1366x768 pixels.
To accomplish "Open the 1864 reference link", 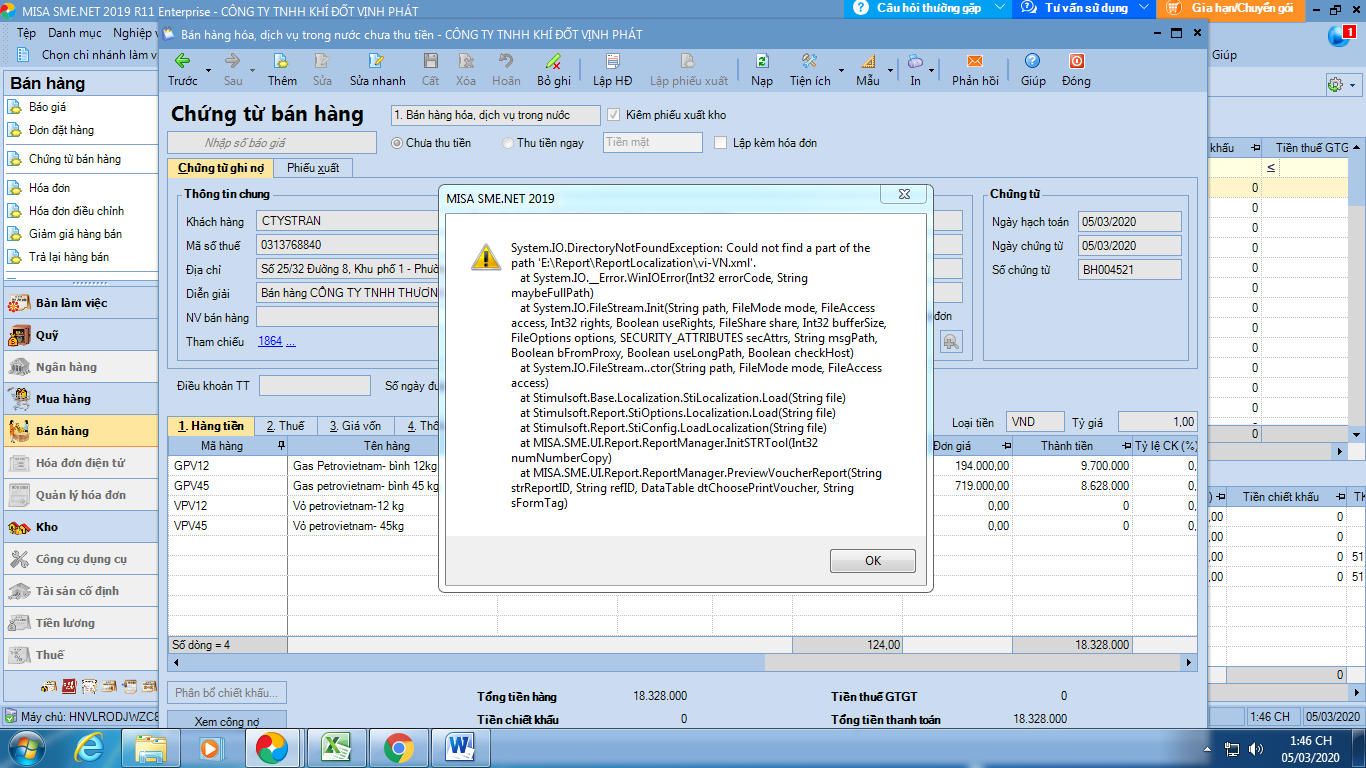I will [270, 342].
